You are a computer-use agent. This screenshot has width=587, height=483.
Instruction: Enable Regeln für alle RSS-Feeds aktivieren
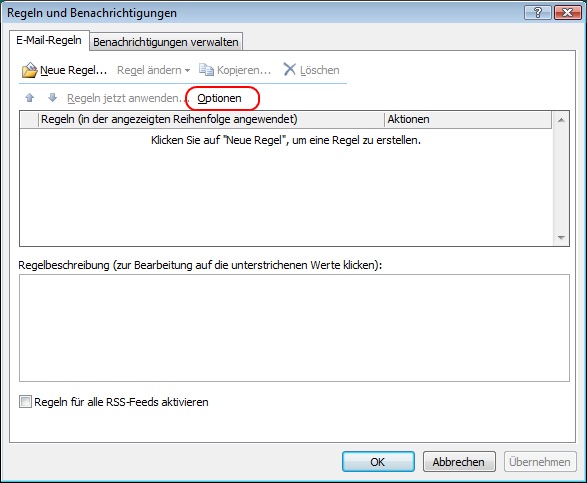pyautogui.click(x=25, y=402)
